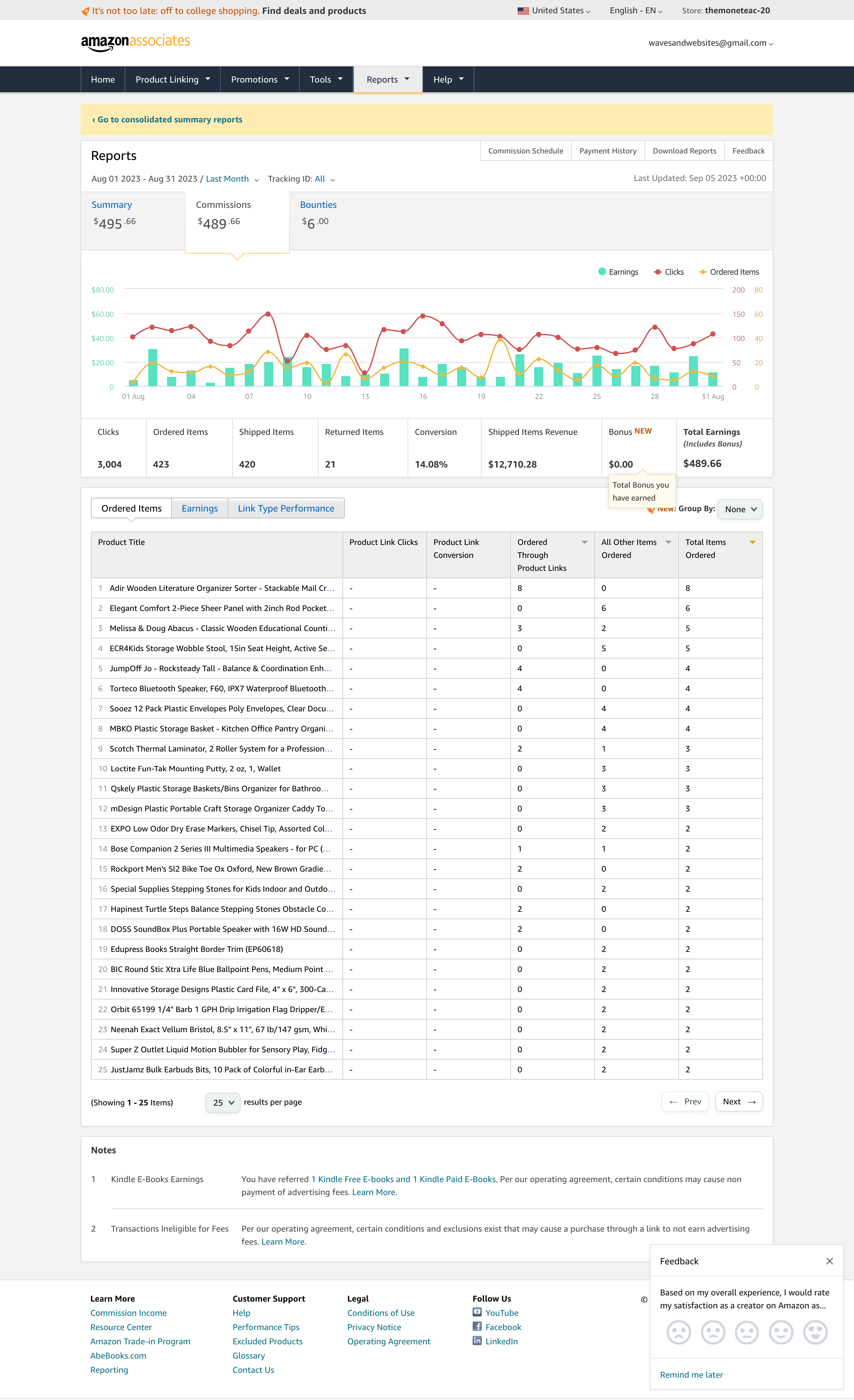Click the Next page button
854x1400 pixels.
739,1102
